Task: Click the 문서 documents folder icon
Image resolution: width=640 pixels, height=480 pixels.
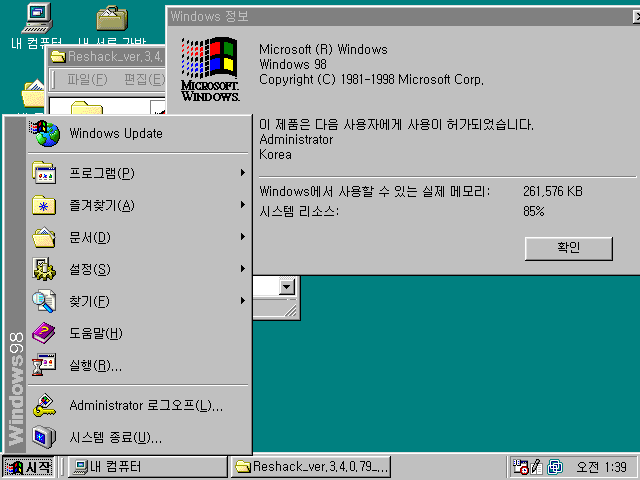Action: tap(44, 237)
